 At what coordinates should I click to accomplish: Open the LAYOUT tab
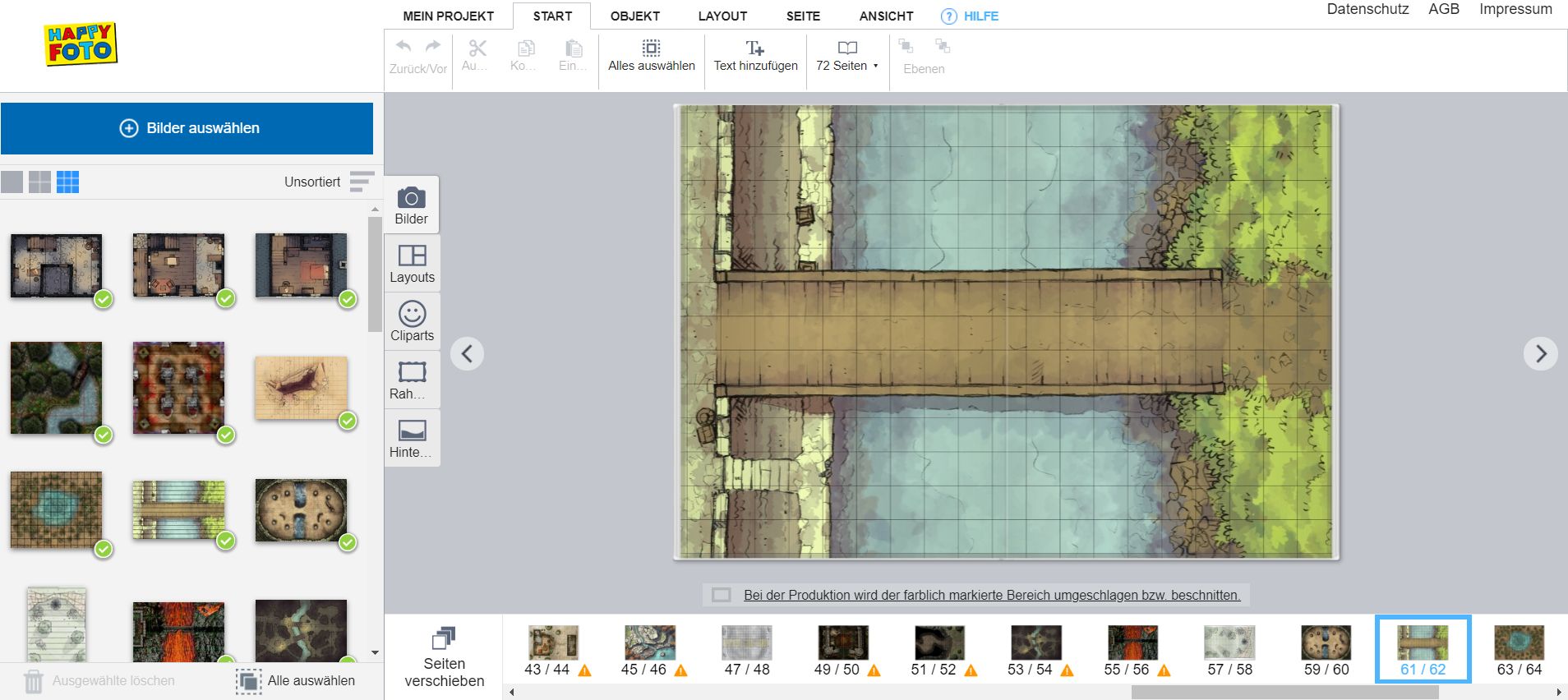722,16
